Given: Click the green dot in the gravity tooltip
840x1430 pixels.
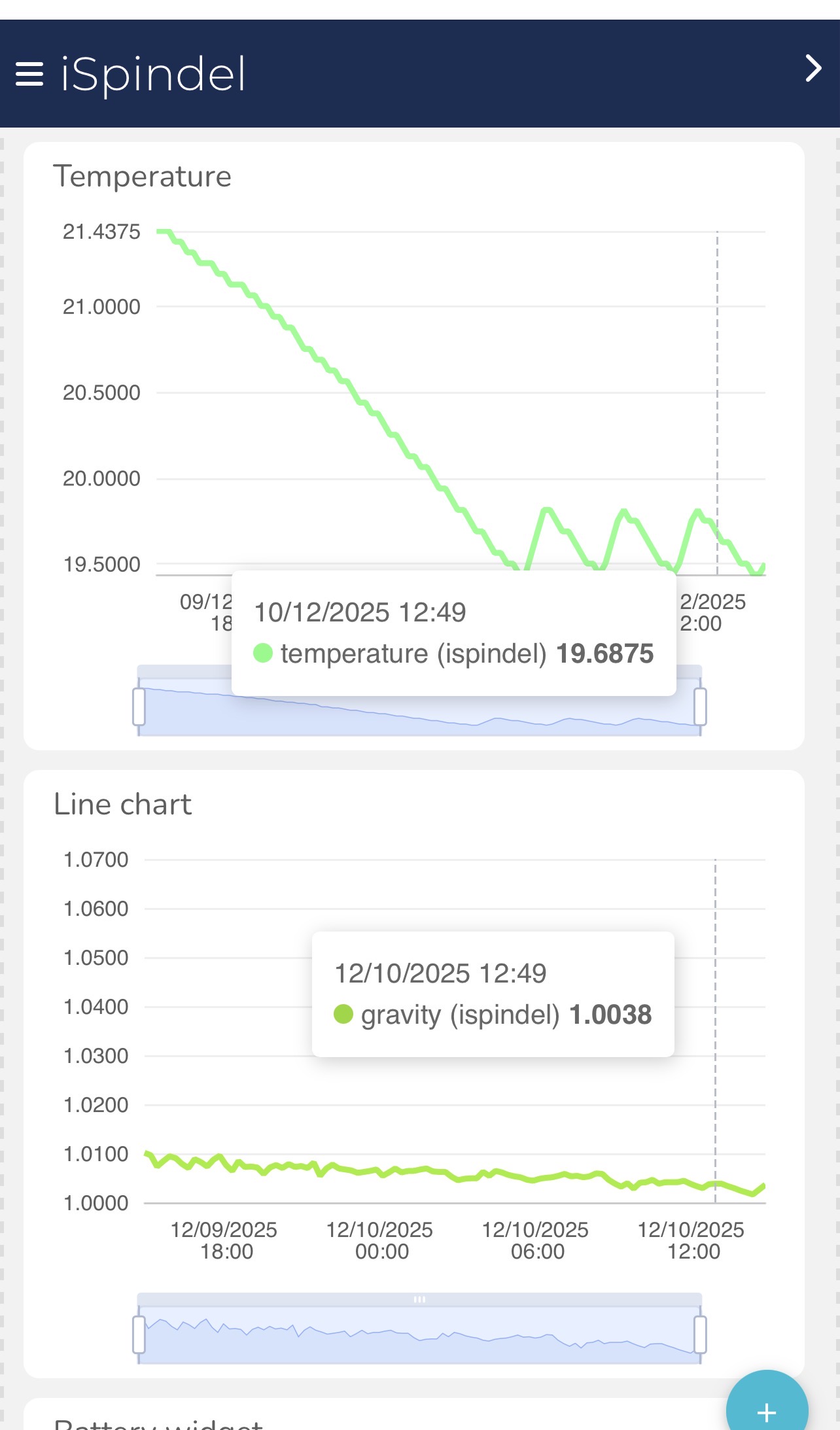Looking at the screenshot, I should tap(343, 1014).
